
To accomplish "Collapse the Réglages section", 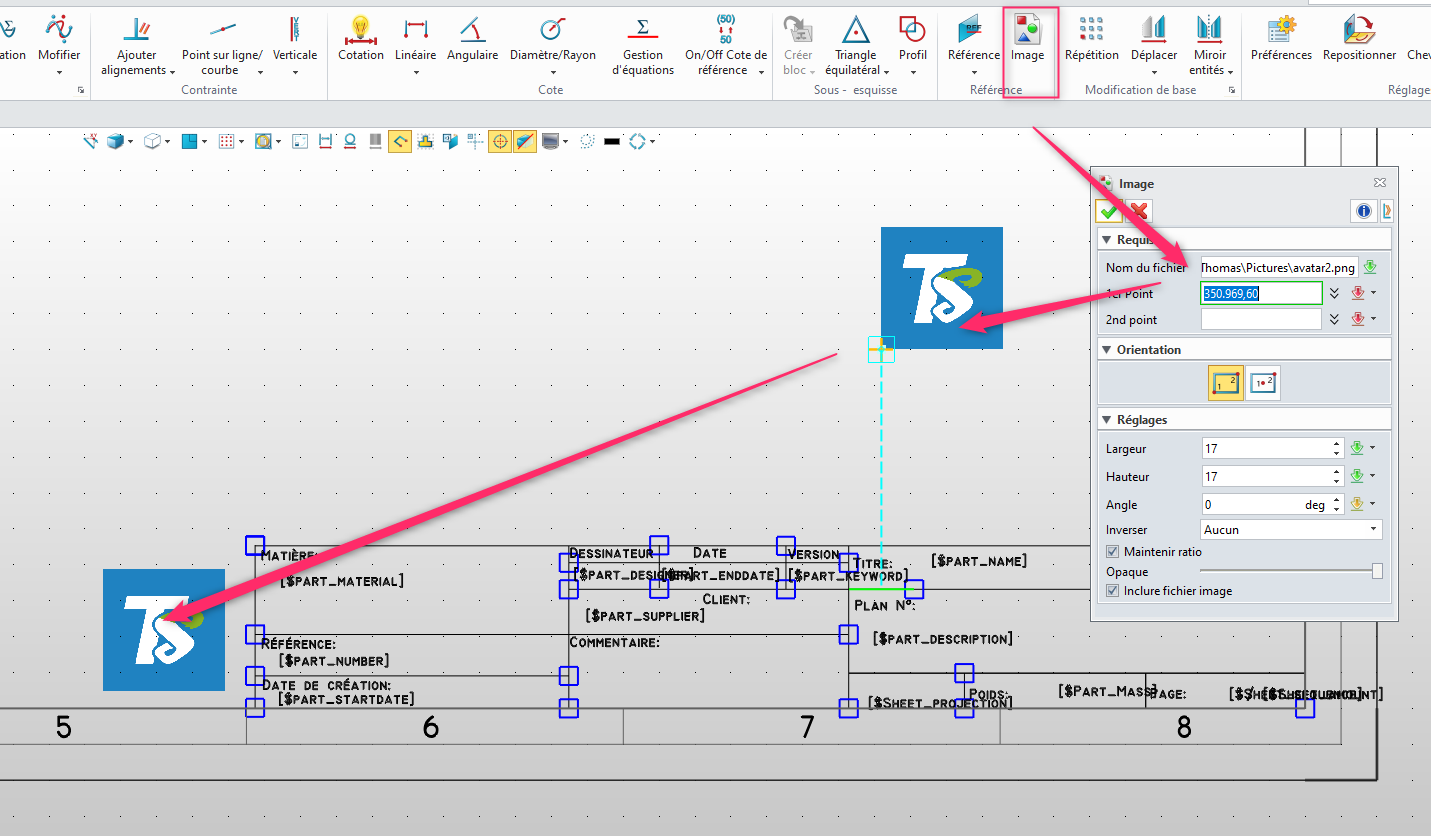I will click(1106, 420).
